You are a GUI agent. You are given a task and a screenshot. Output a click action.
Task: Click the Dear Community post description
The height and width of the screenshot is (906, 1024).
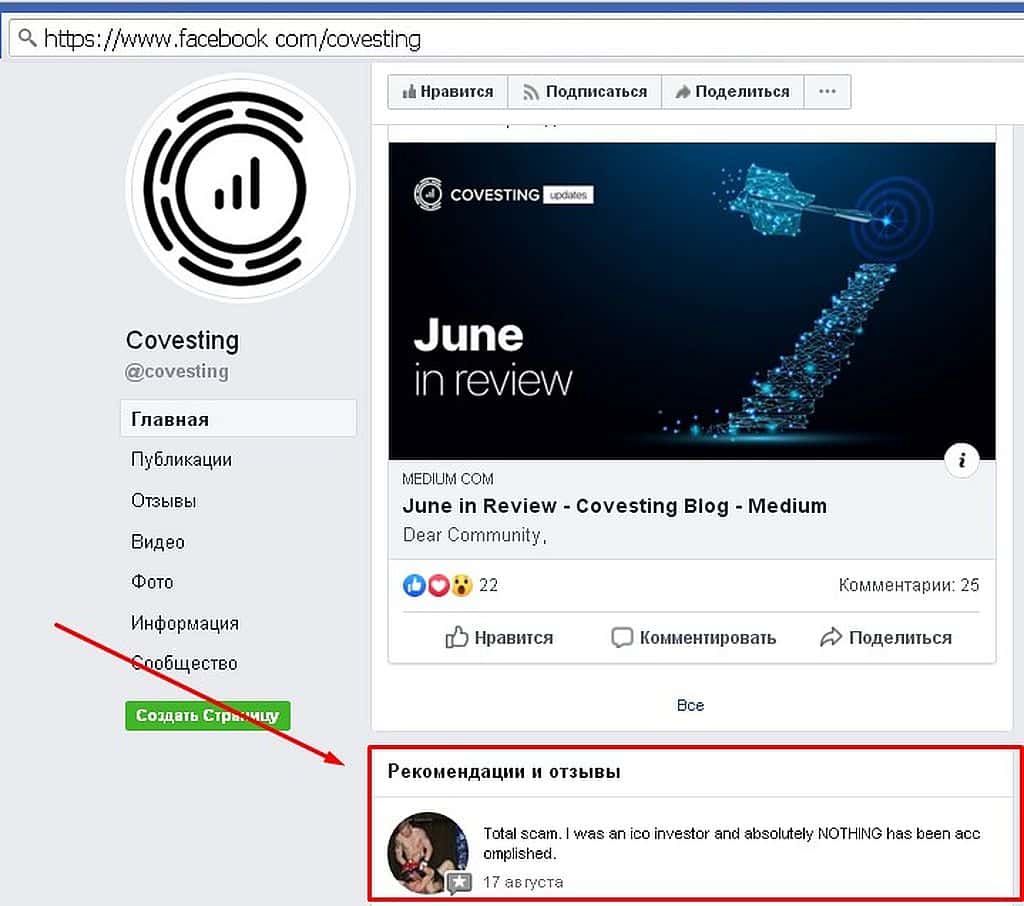[474, 536]
